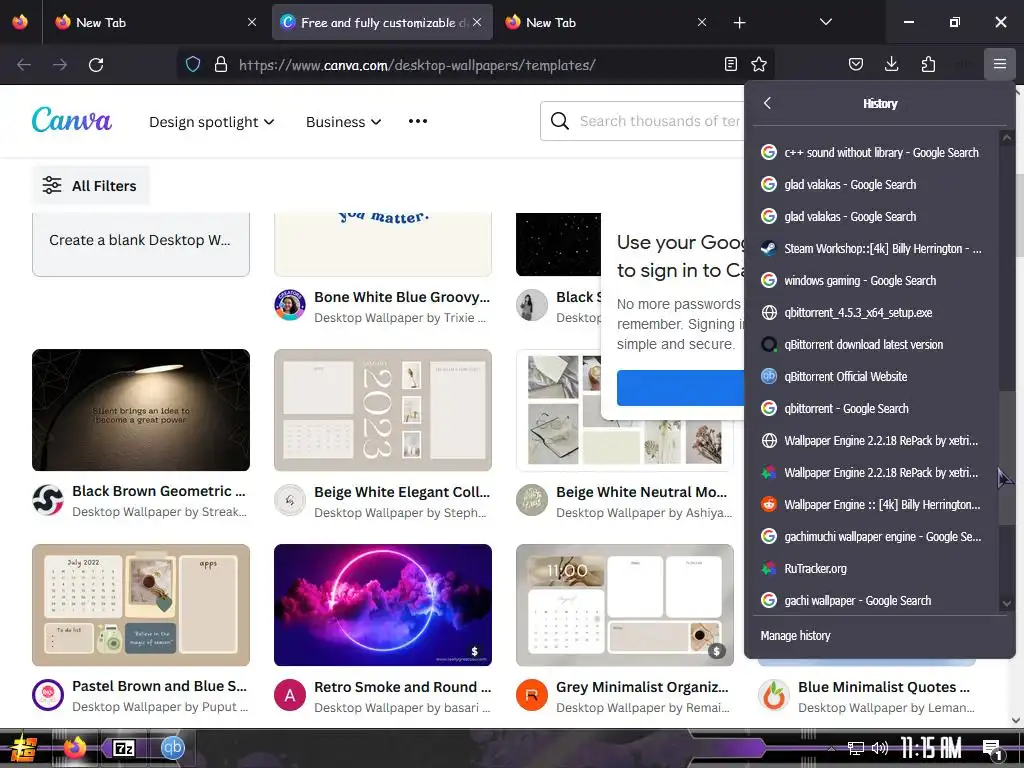Screen dimensions: 1024x768
Task: Open 7-Zip from the taskbar
Action: coord(123,748)
